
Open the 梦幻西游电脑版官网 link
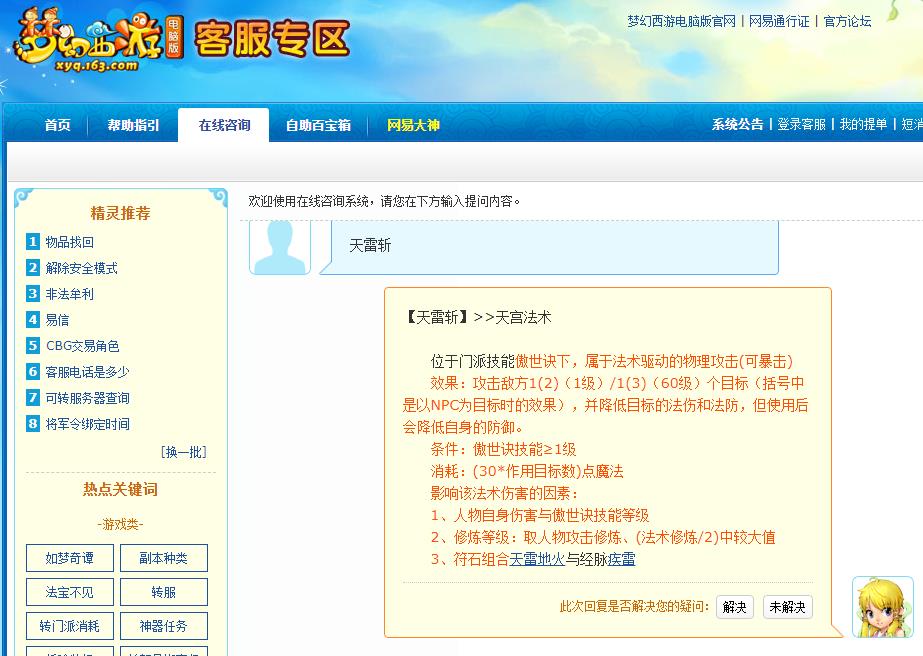[681, 22]
